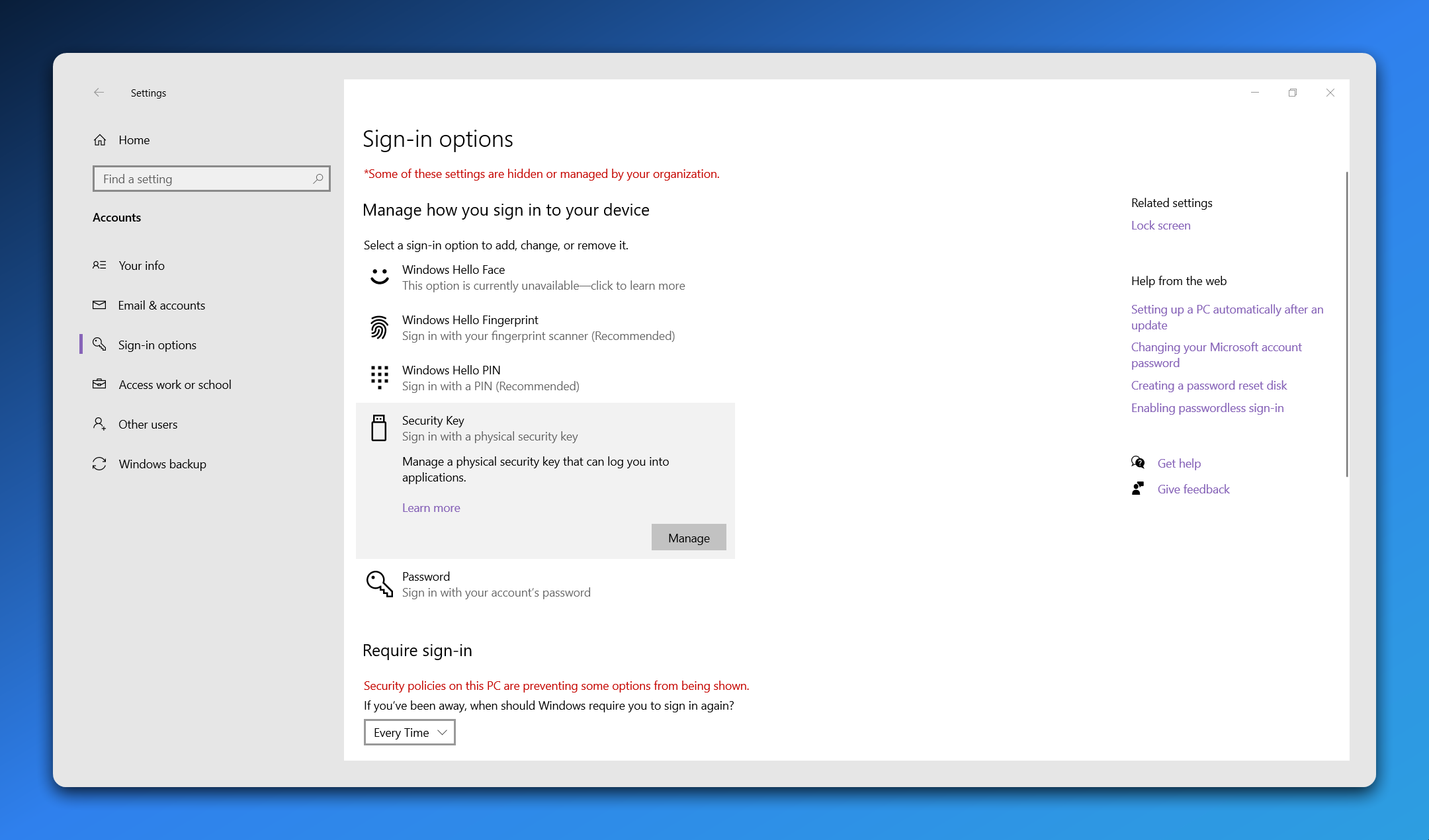The image size is (1429, 840).
Task: Click the back arrow icon
Action: (99, 93)
